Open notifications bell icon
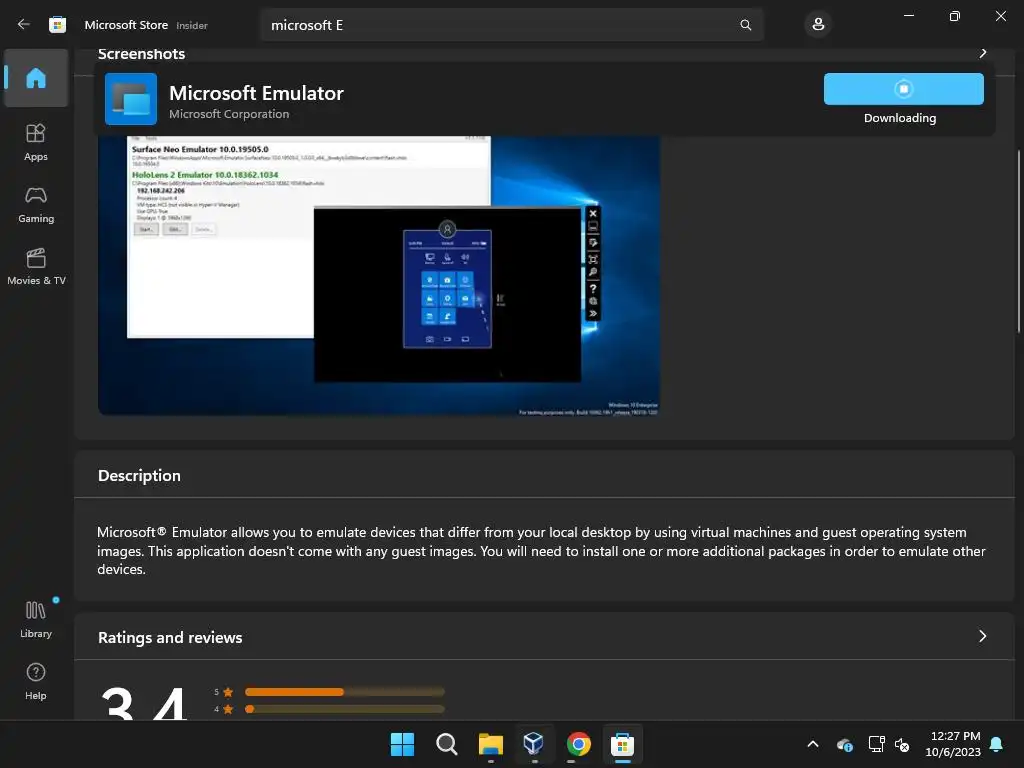Viewport: 1024px width, 768px height. click(996, 744)
